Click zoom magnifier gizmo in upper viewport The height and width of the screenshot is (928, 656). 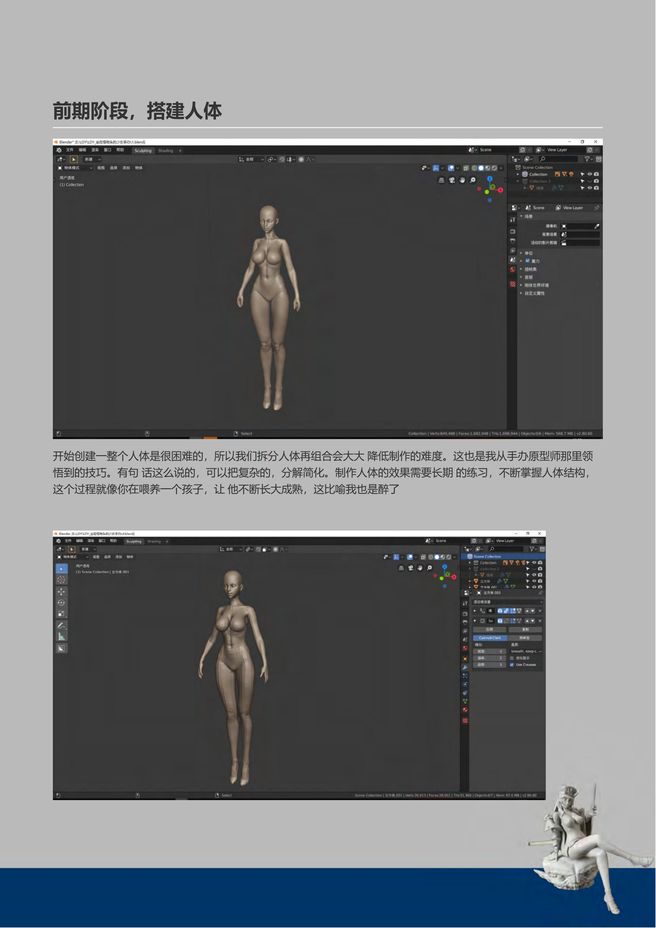pos(472,180)
